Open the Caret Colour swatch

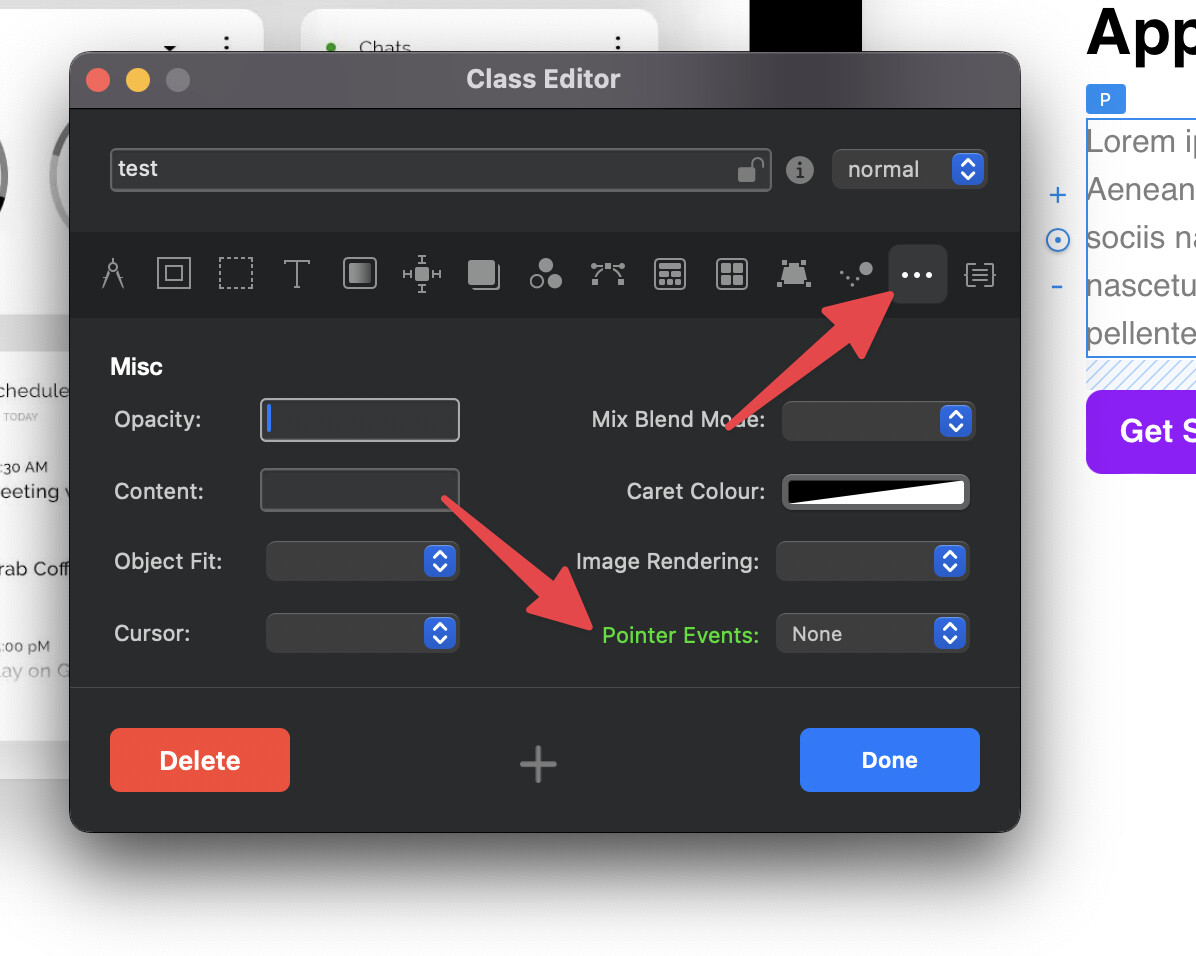tap(876, 492)
